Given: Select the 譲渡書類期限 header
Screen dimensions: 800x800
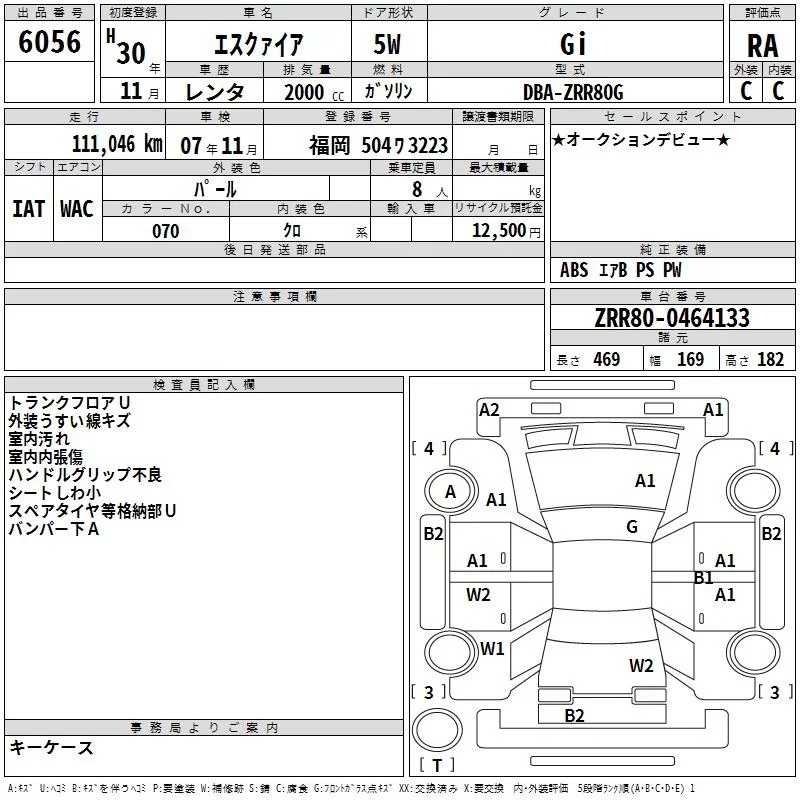Looking at the screenshot, I should tap(498, 117).
